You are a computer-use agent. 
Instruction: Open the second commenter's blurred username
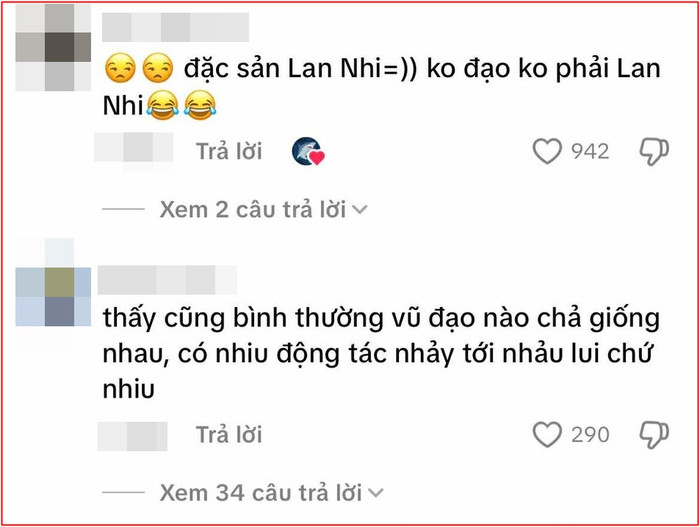click(167, 280)
